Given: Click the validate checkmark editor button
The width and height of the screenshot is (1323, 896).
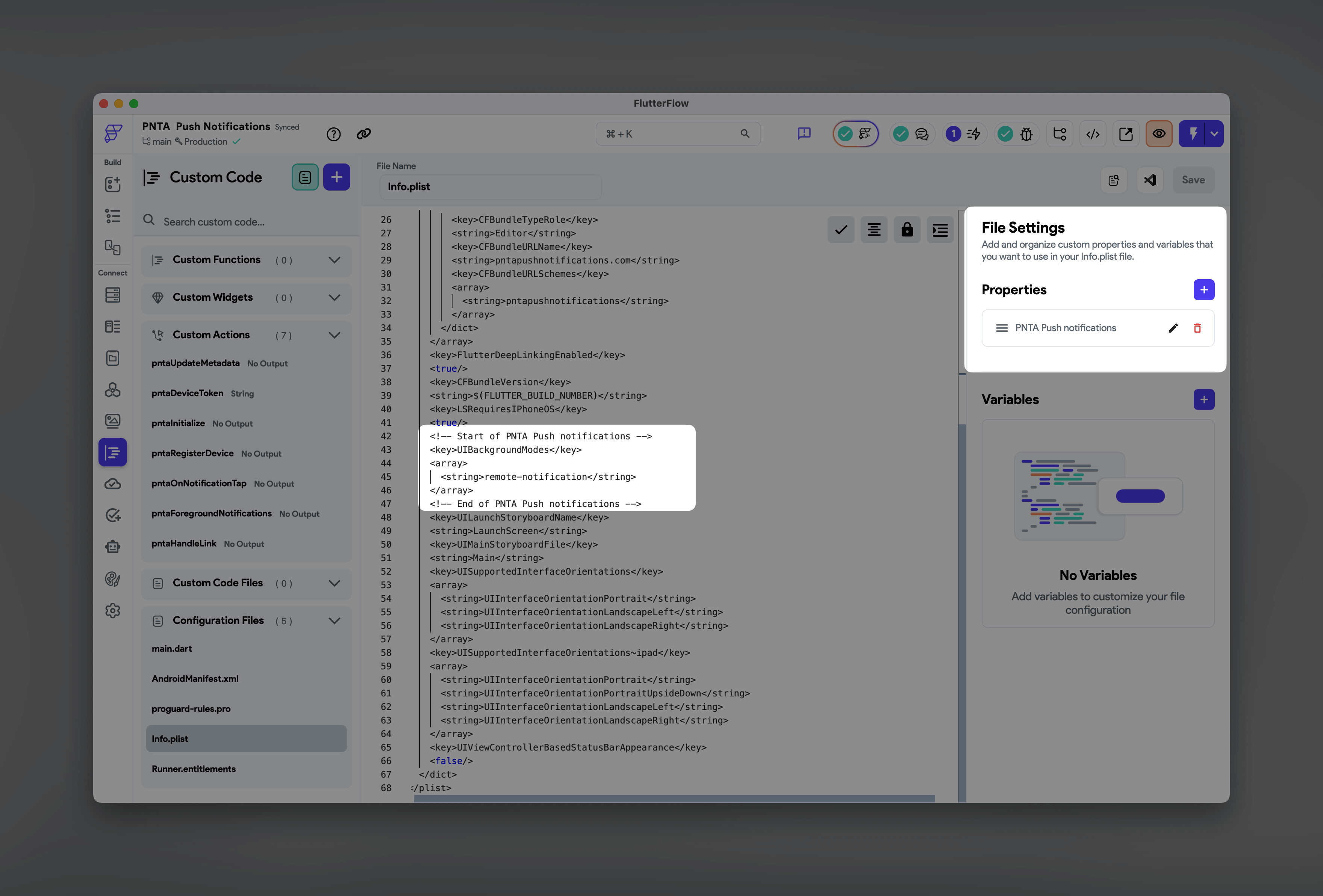Looking at the screenshot, I should tap(841, 230).
